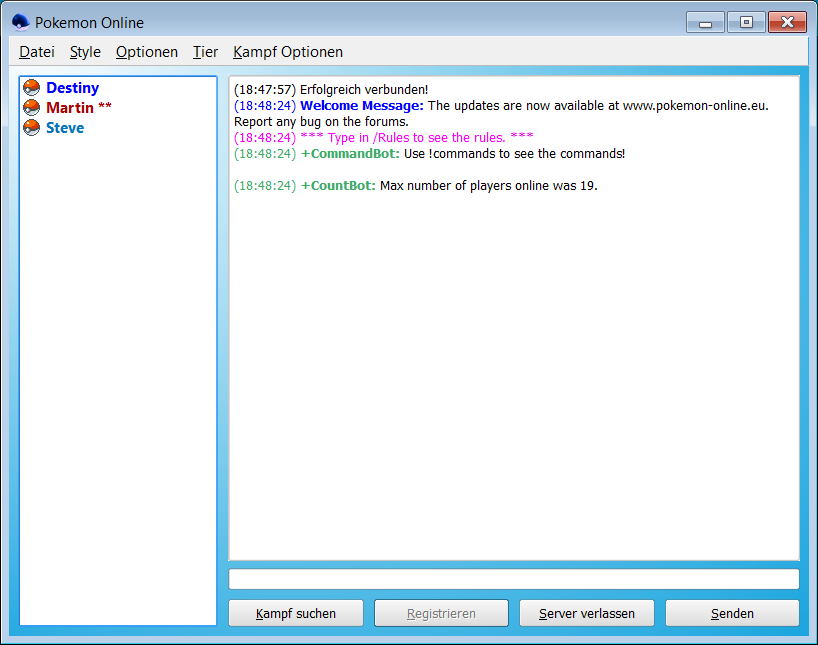
Task: Maximize the Pokemon Online window
Action: (x=746, y=22)
